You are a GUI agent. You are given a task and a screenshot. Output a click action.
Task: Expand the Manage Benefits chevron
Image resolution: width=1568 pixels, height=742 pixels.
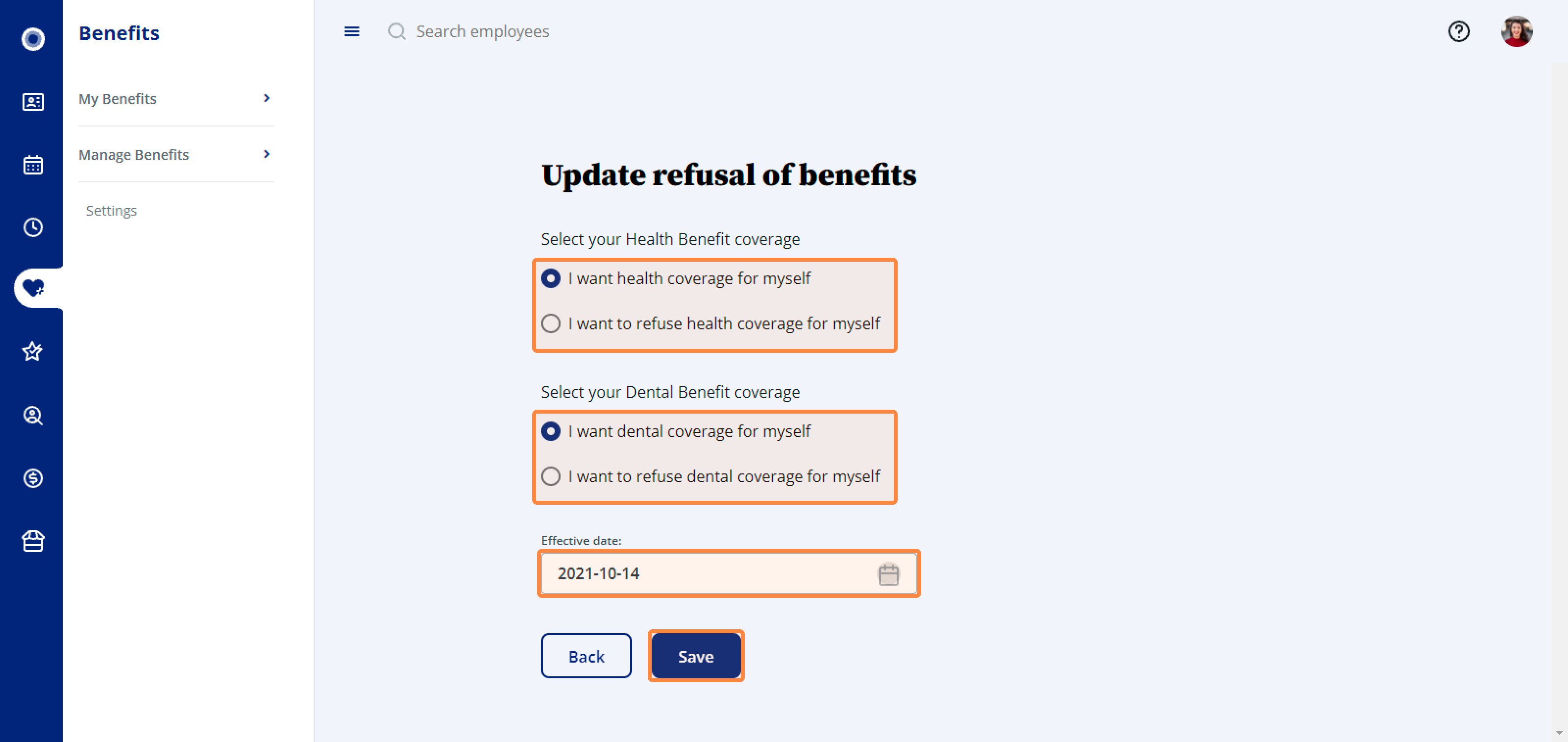pos(266,154)
